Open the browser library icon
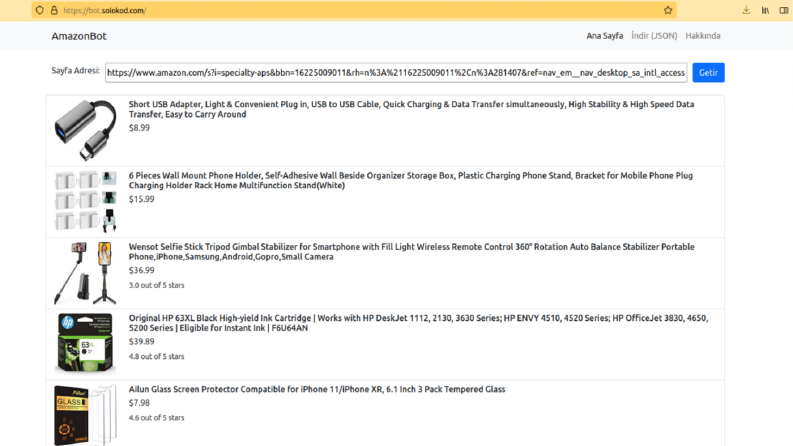The width and height of the screenshot is (793, 446). tap(765, 10)
